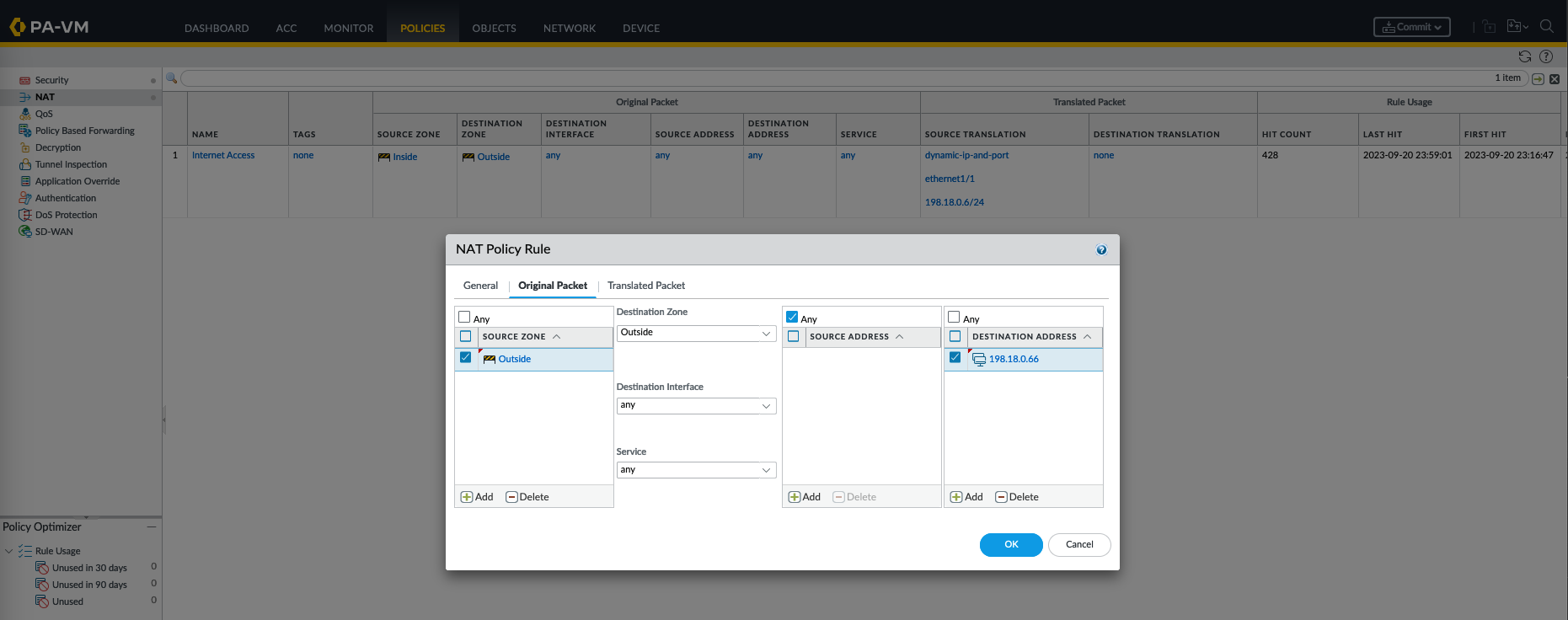
Task: Check the Any box above Source Zone
Action: click(464, 318)
